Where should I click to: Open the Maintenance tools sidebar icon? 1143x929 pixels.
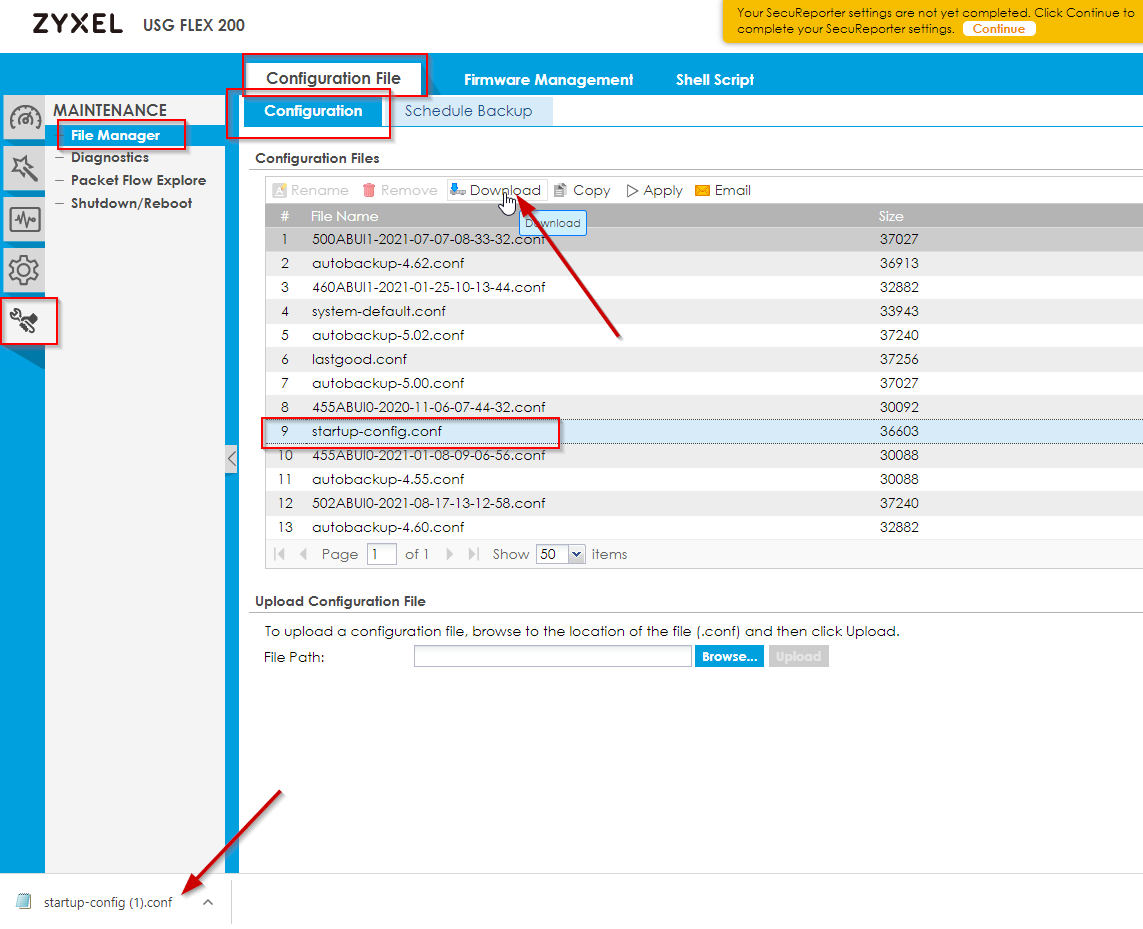pos(24,321)
